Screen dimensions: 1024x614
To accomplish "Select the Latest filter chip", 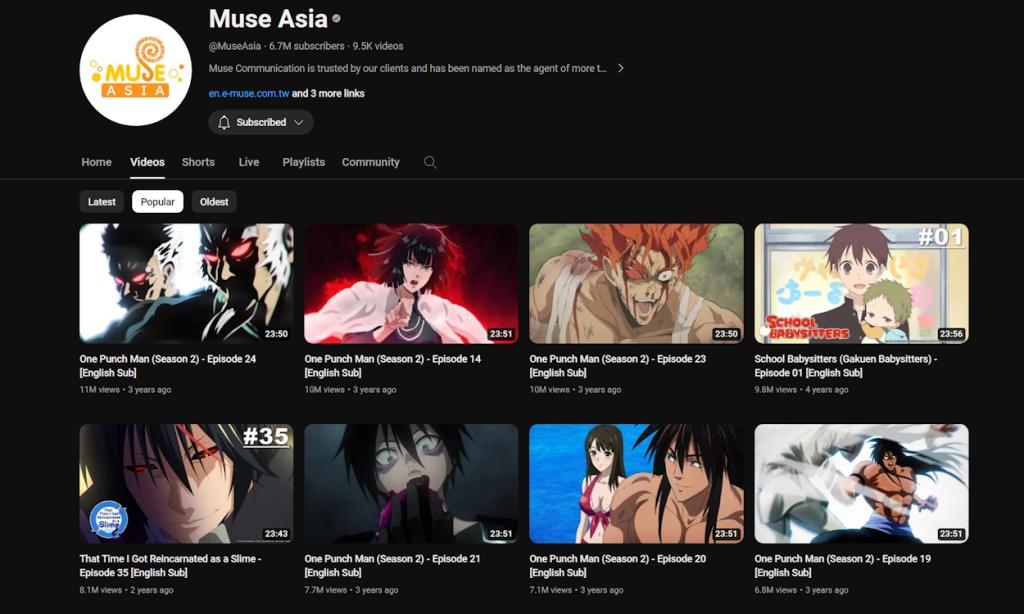I will 101,201.
